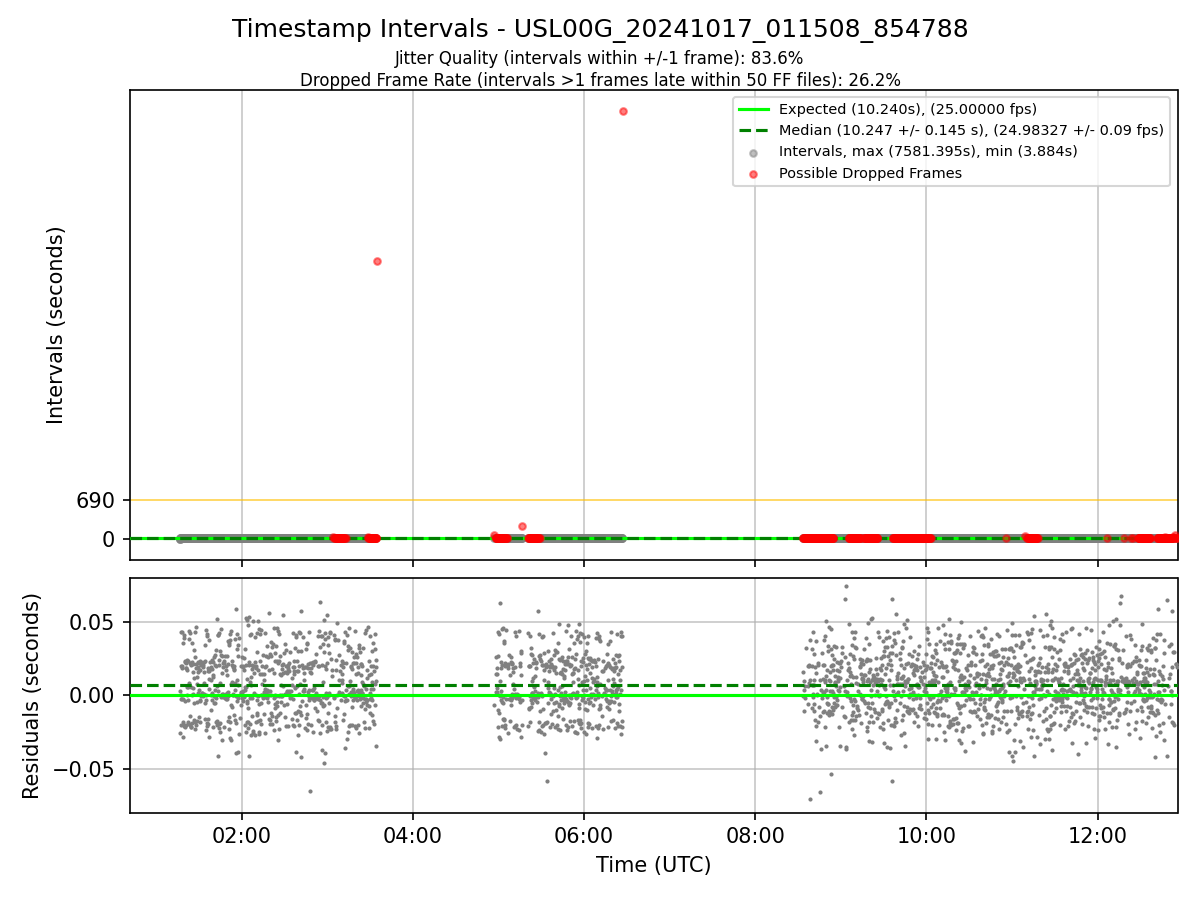Click the red outlier point near 03:35
Image resolution: width=1200 pixels, height=900 pixels.
coord(377,261)
